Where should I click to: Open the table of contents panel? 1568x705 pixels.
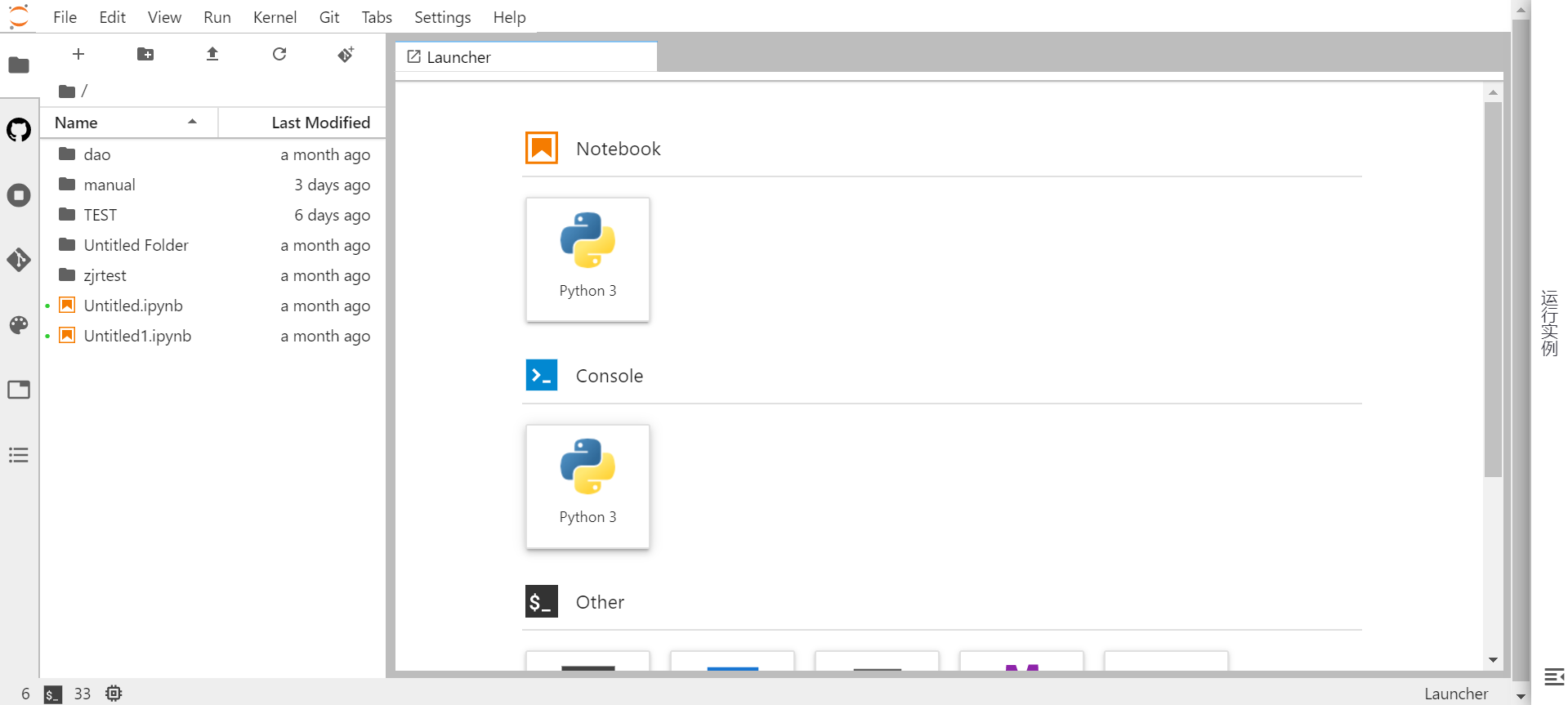[x=19, y=455]
